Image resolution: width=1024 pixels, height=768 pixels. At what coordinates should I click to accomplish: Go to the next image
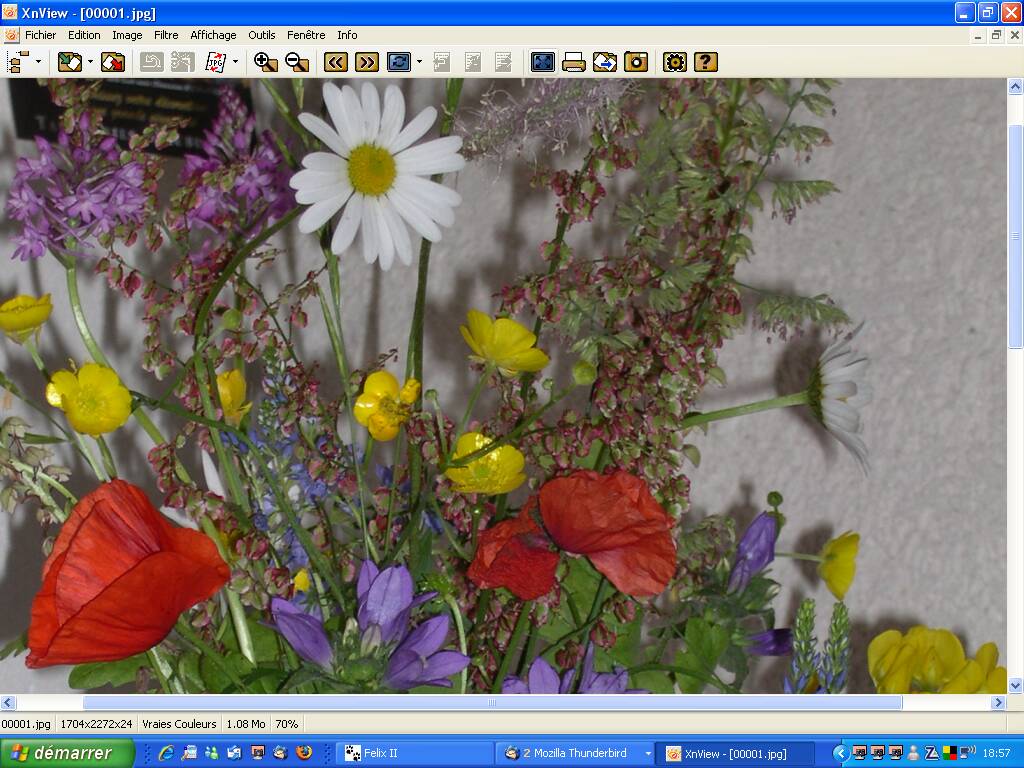click(367, 62)
